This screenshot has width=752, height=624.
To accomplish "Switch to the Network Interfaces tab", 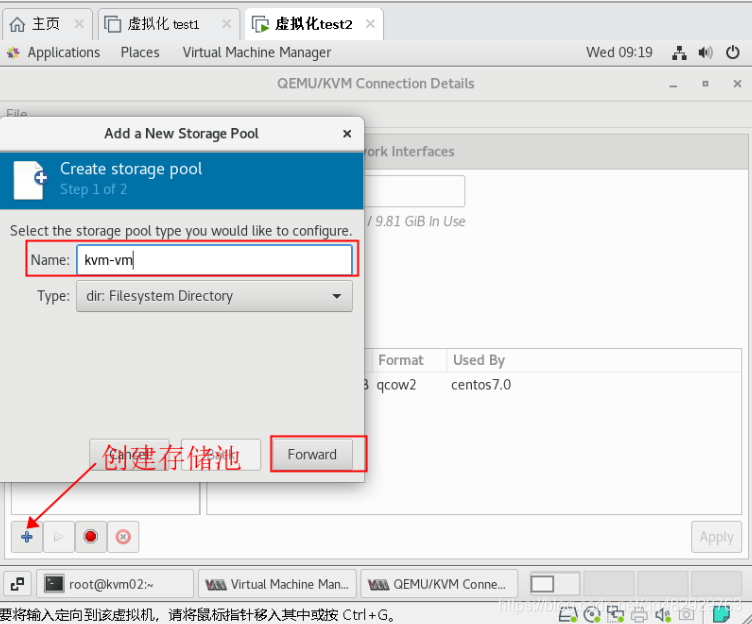I will click(x=409, y=152).
